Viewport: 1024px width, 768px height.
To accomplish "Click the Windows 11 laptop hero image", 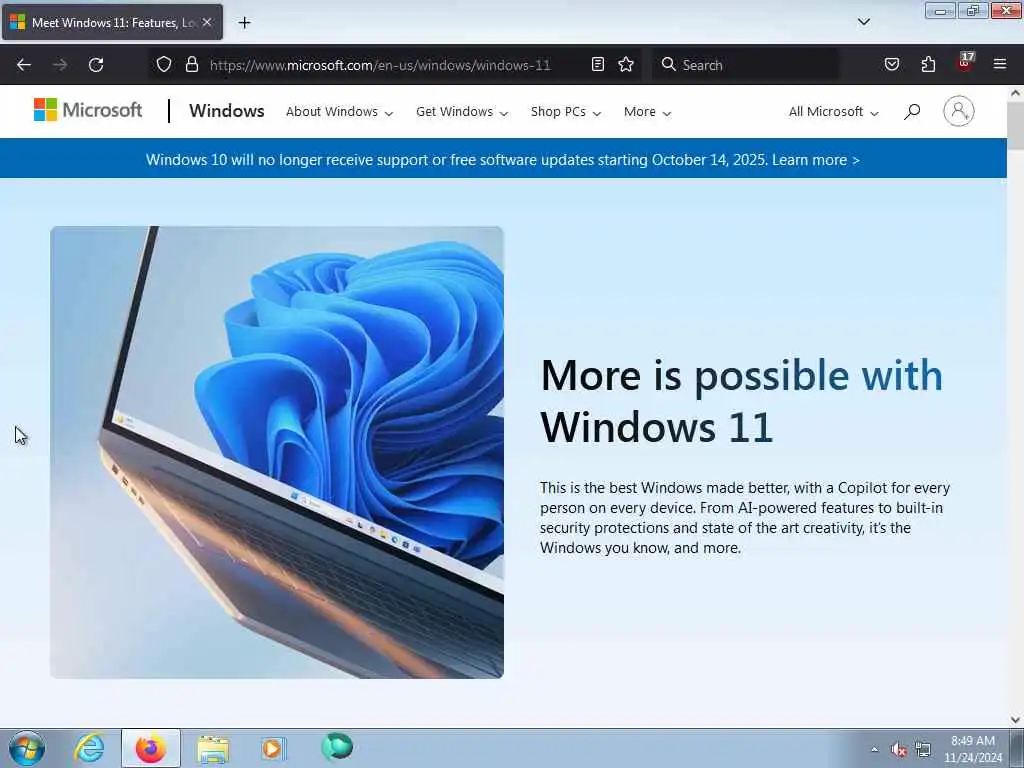I will [x=277, y=452].
